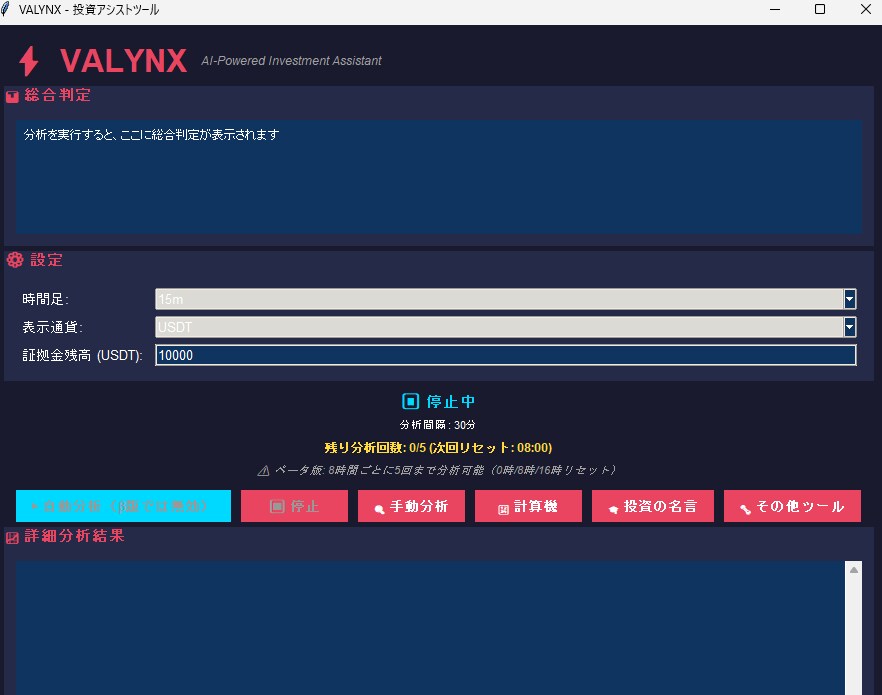Click the 詳細分析結果 output text area
The width and height of the screenshot is (882, 695).
[x=430, y=628]
